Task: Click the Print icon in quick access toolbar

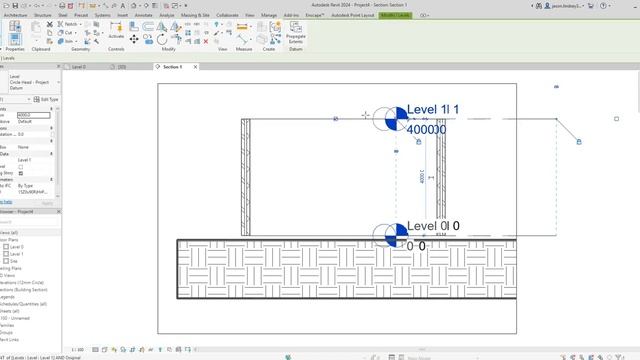Action: point(62,6)
